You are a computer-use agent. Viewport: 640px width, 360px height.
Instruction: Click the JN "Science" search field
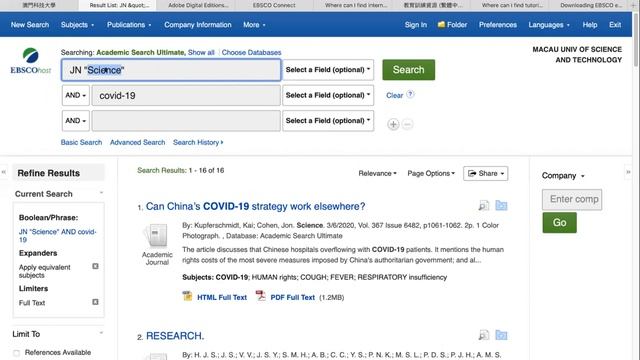[x=171, y=70]
